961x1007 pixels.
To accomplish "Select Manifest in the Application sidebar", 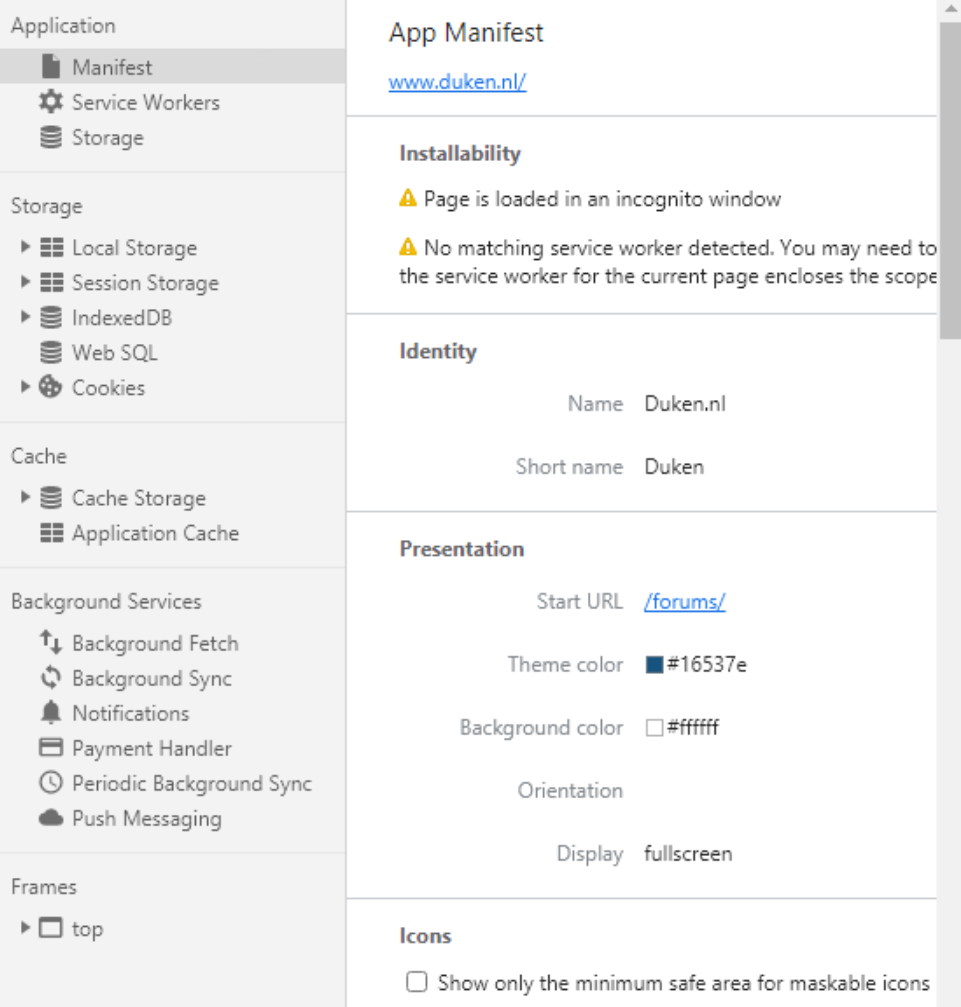I will click(x=173, y=66).
